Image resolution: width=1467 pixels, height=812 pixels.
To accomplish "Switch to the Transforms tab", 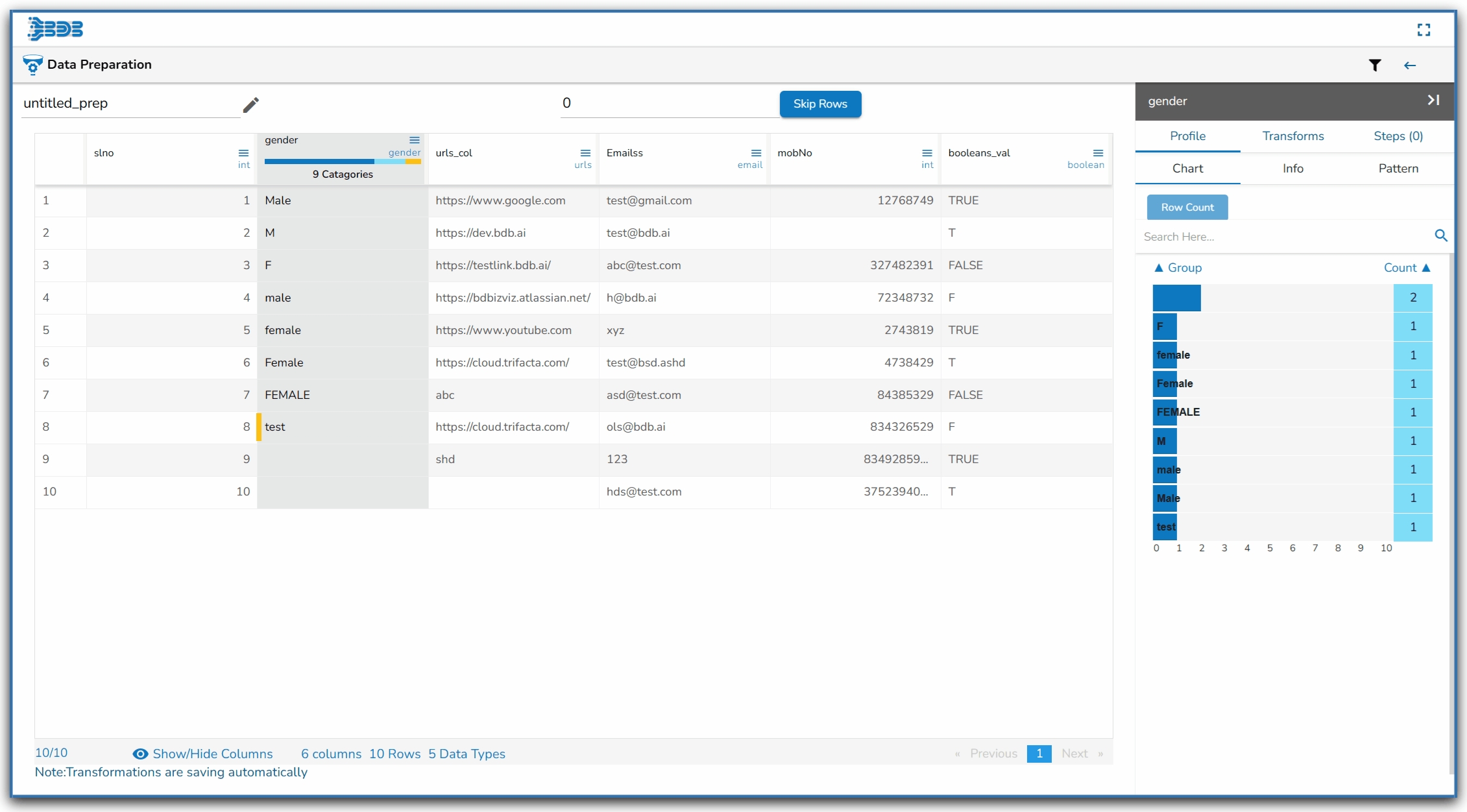I will pos(1292,136).
